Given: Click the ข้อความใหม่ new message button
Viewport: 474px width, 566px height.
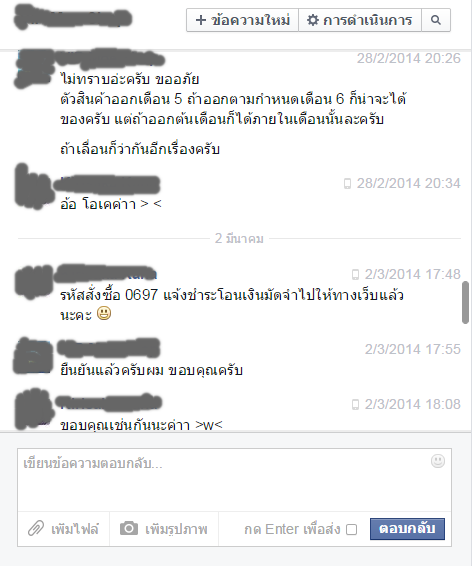Looking at the screenshot, I should pyautogui.click(x=242, y=20).
